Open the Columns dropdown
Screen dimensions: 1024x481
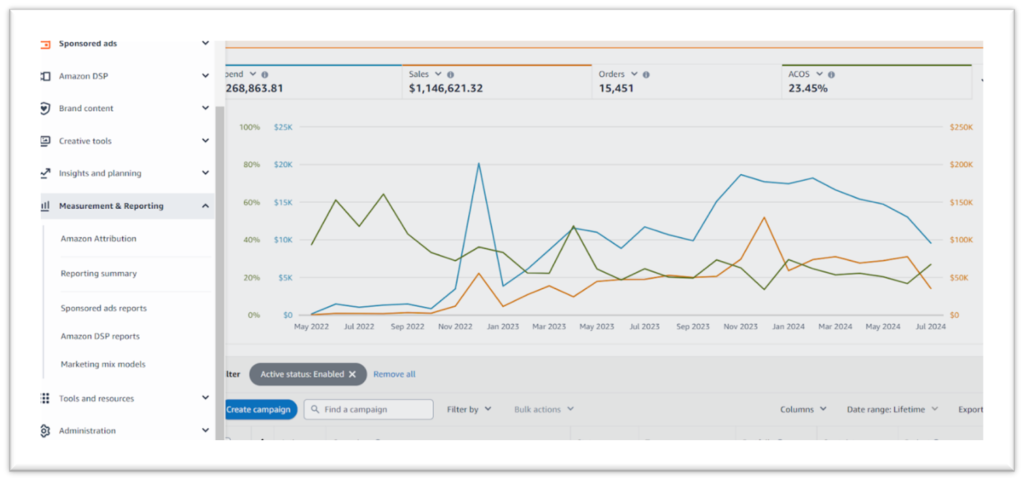tap(803, 409)
